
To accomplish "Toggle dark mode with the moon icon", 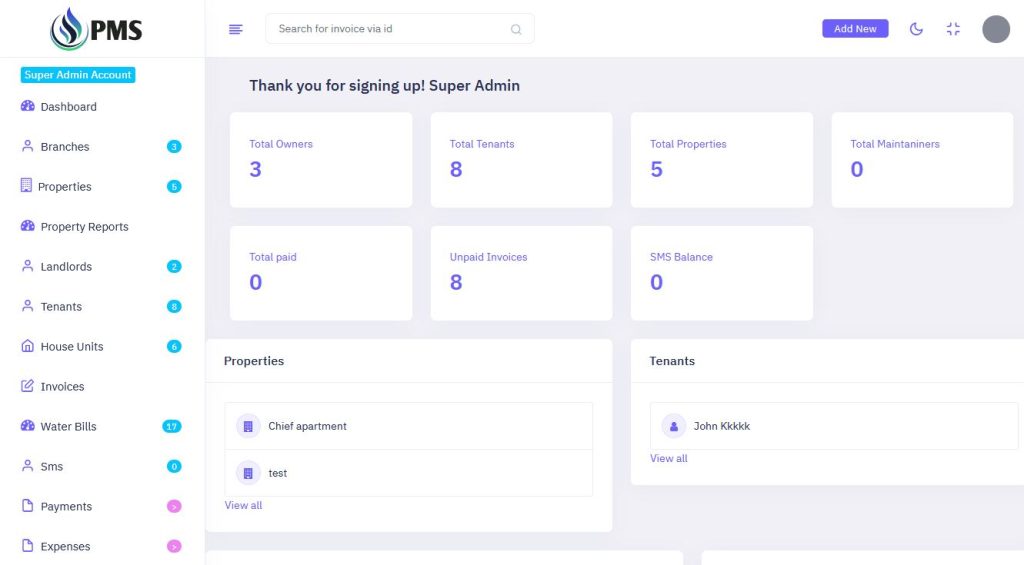I will [x=916, y=29].
